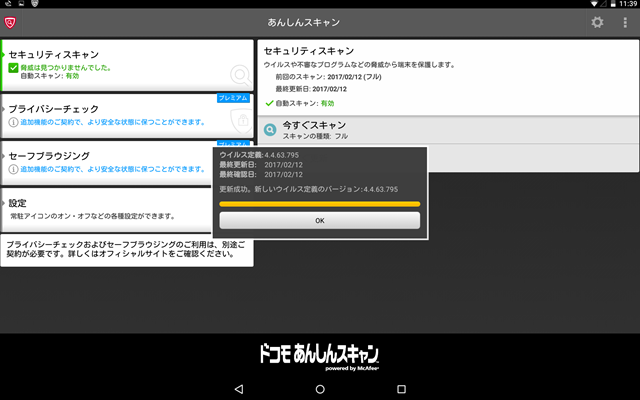Click the magnifier scan icon beside 今すぐスキャン

point(270,130)
